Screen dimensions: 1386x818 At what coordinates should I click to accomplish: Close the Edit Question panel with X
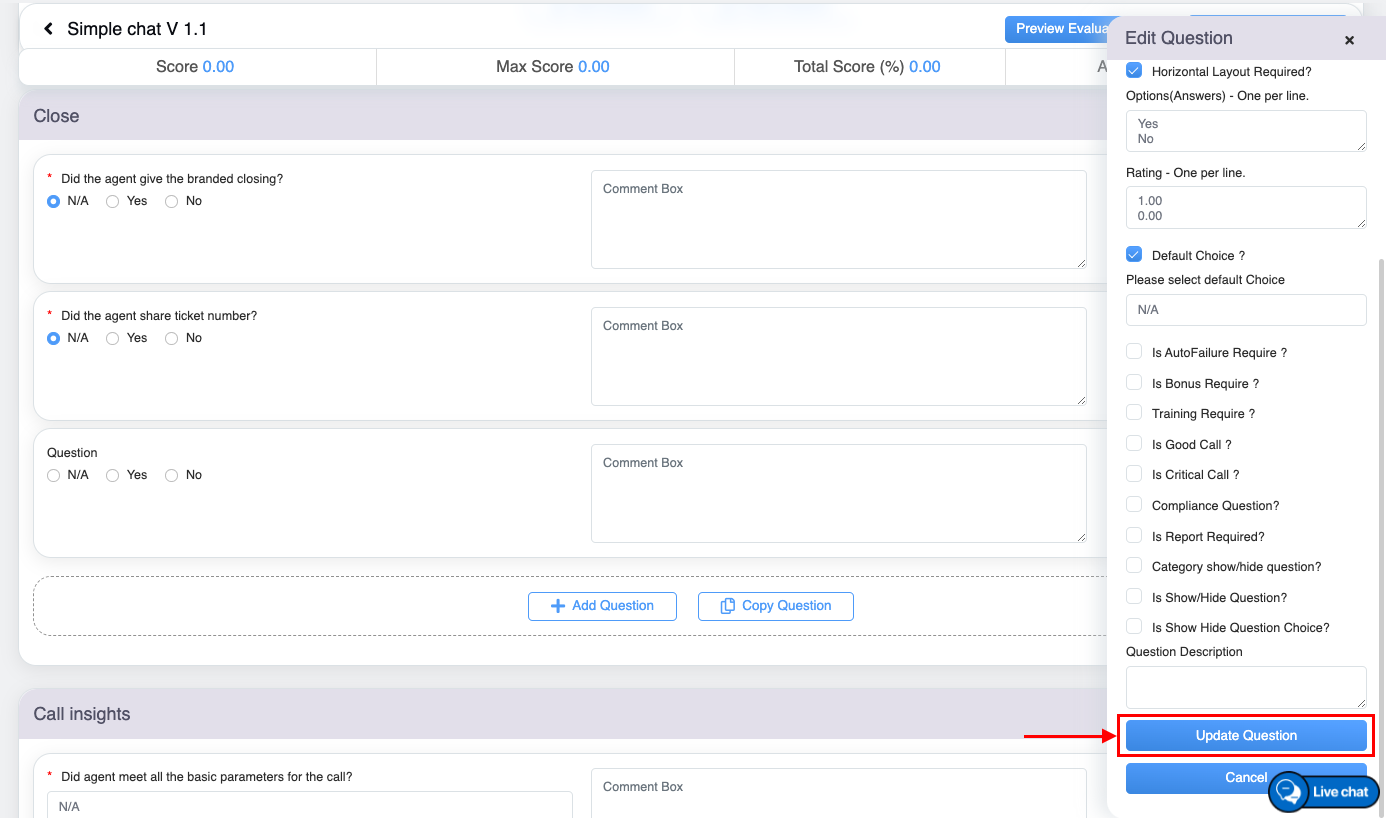click(1349, 40)
